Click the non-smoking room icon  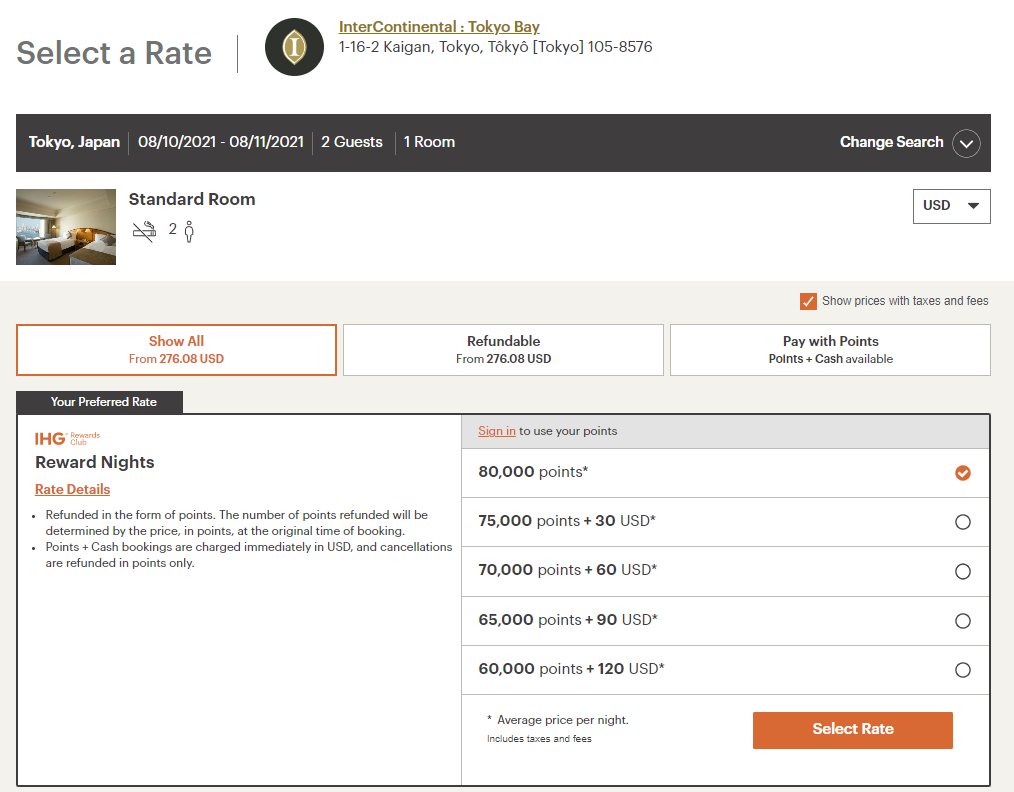[x=144, y=229]
